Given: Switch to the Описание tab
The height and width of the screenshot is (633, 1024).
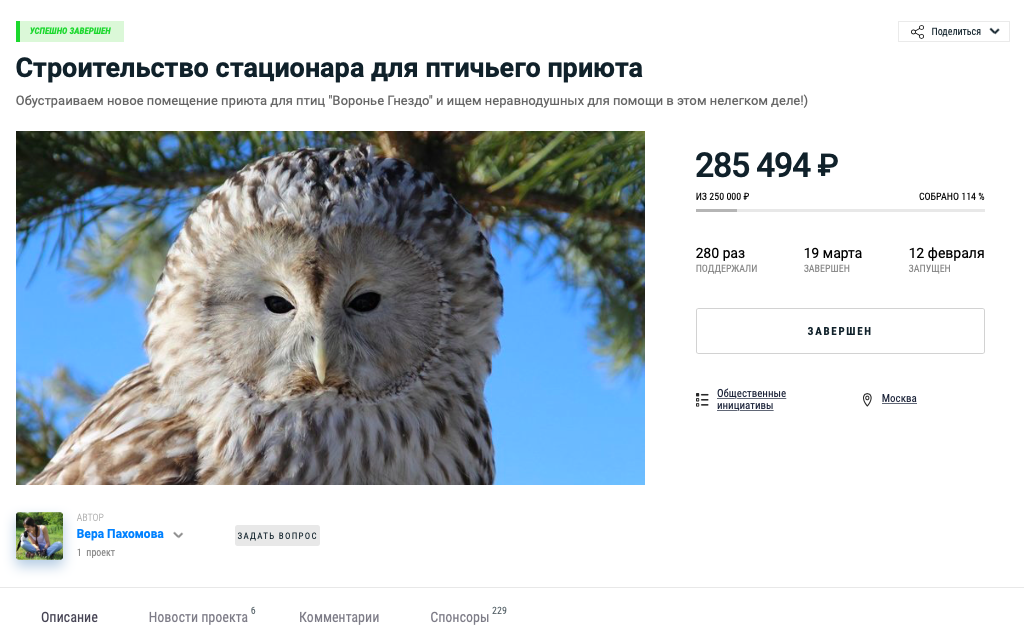Looking at the screenshot, I should point(69,617).
